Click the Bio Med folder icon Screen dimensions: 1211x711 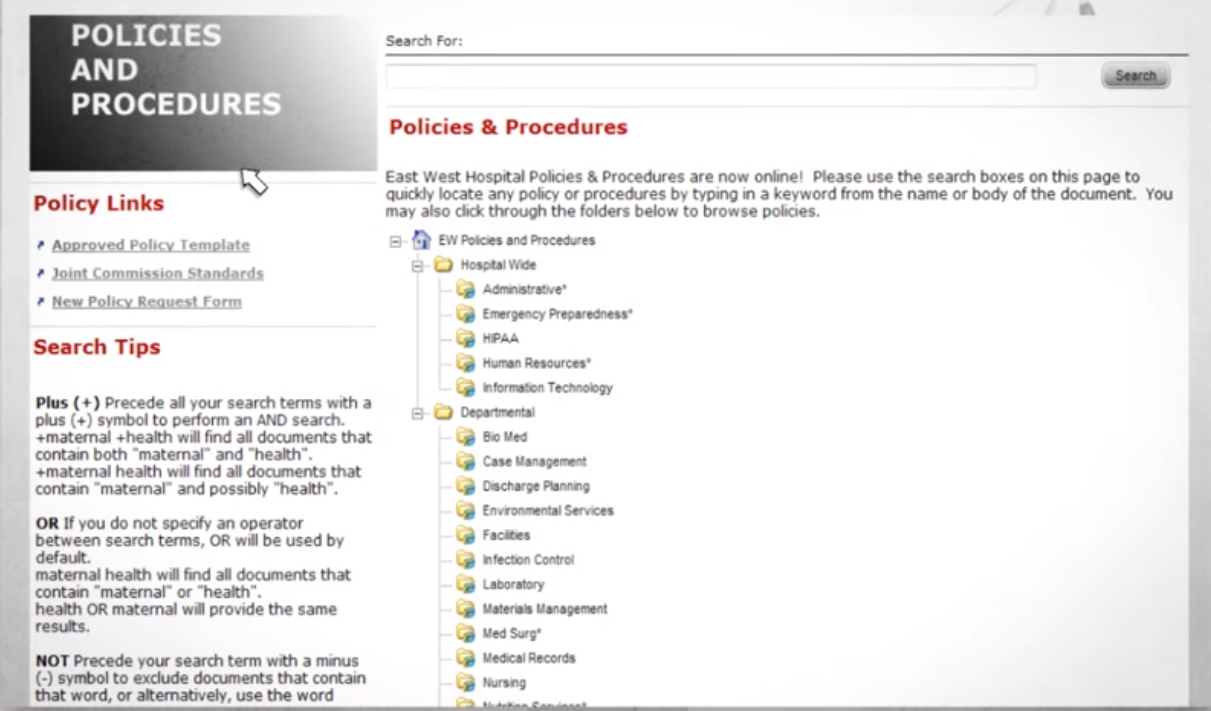click(x=465, y=436)
